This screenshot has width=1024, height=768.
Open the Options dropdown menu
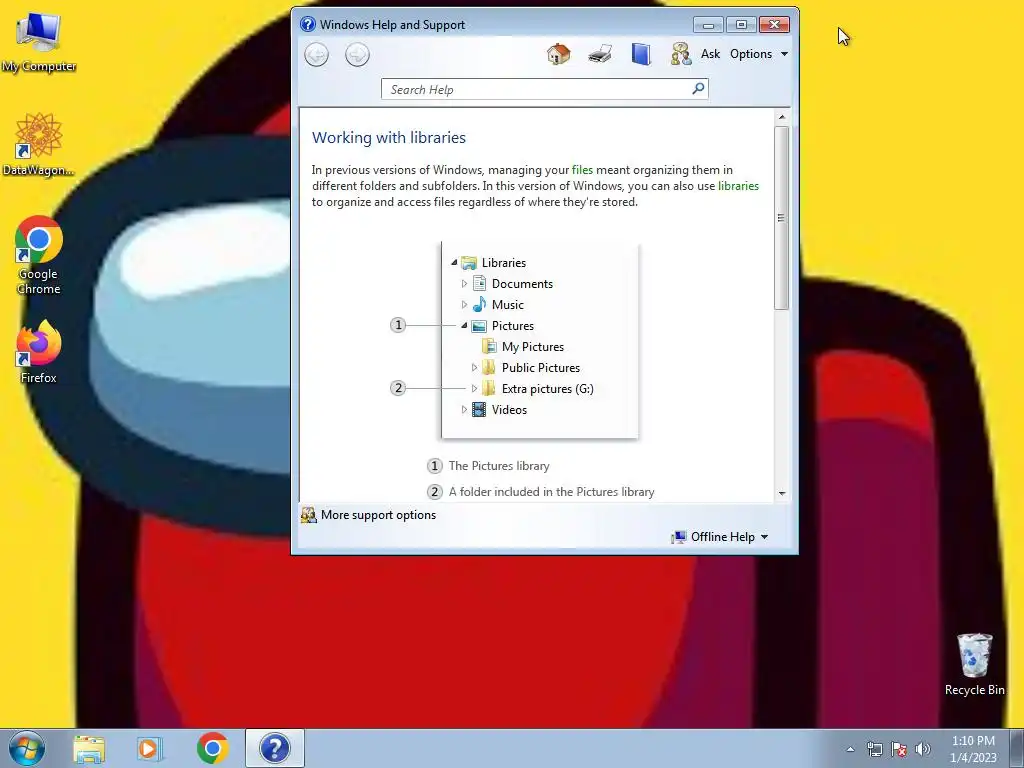(759, 54)
